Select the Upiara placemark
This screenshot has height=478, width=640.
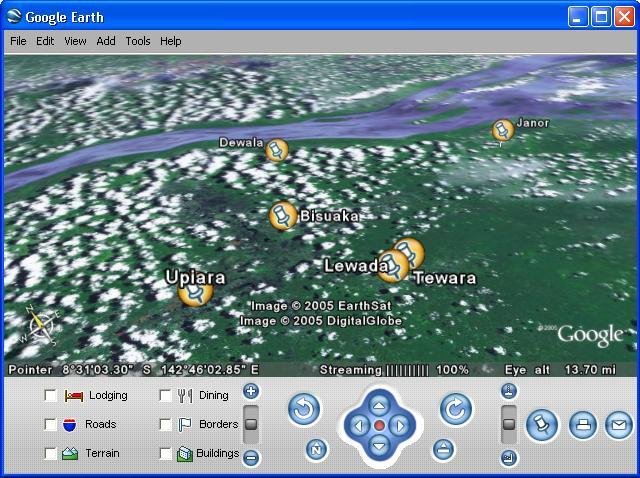click(196, 292)
